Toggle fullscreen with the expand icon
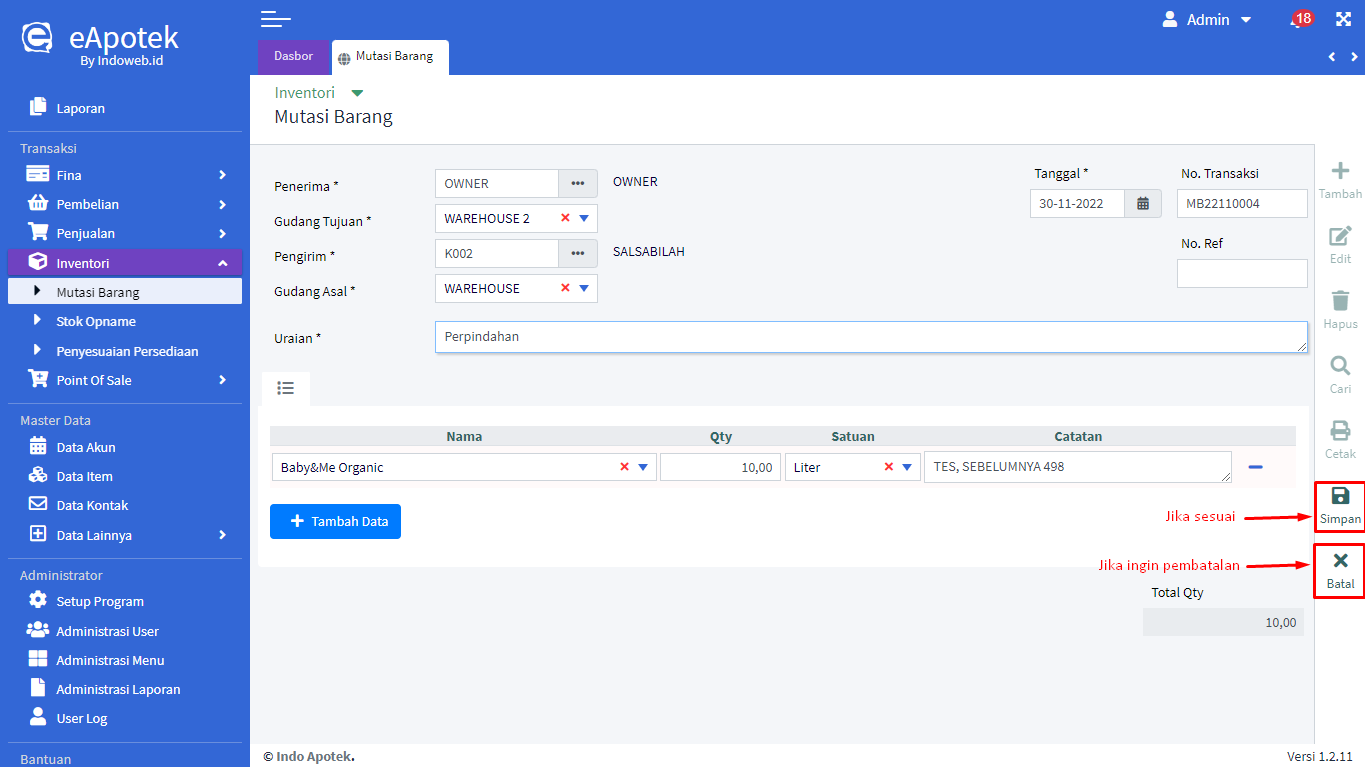The height and width of the screenshot is (767, 1365). (1343, 20)
